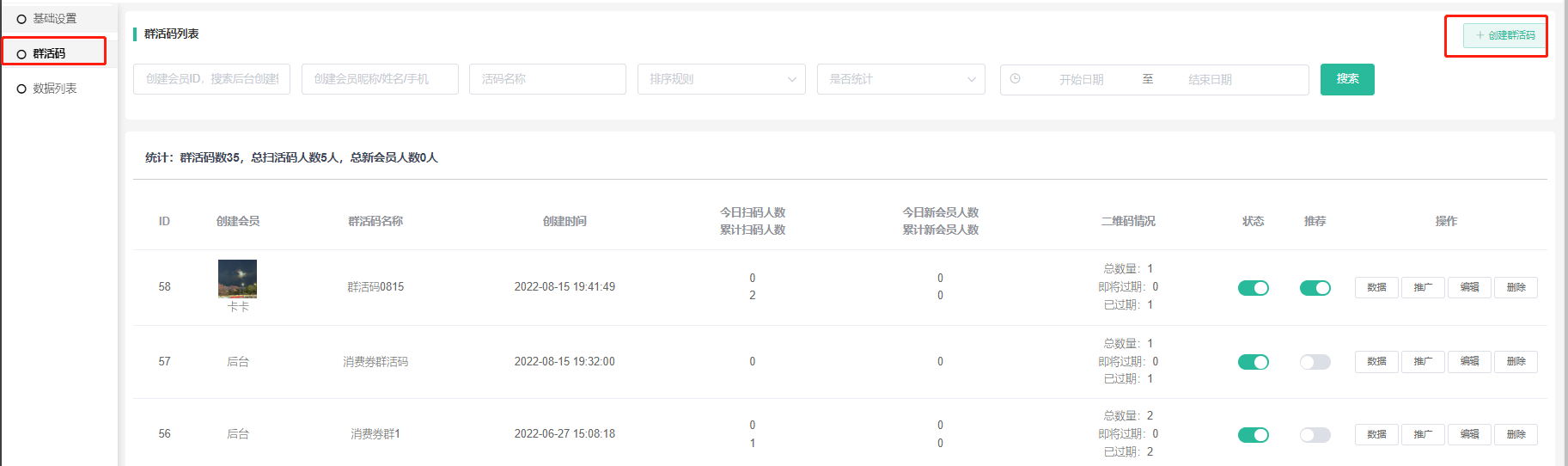Open 数据 for 消费券群1 row

point(1376,434)
